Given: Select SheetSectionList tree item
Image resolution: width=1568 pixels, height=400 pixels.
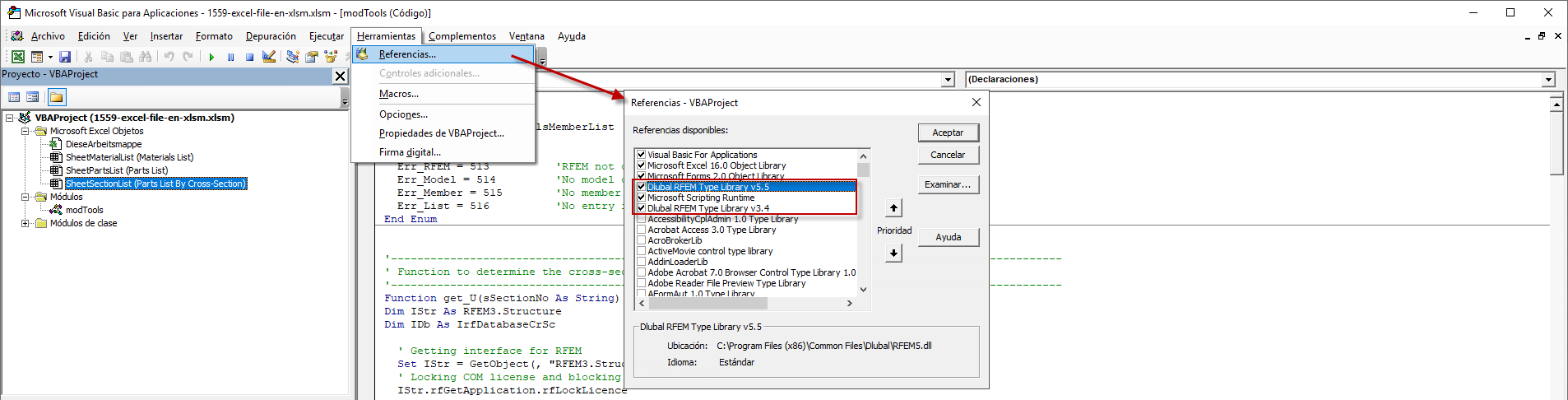Looking at the screenshot, I should [x=155, y=184].
